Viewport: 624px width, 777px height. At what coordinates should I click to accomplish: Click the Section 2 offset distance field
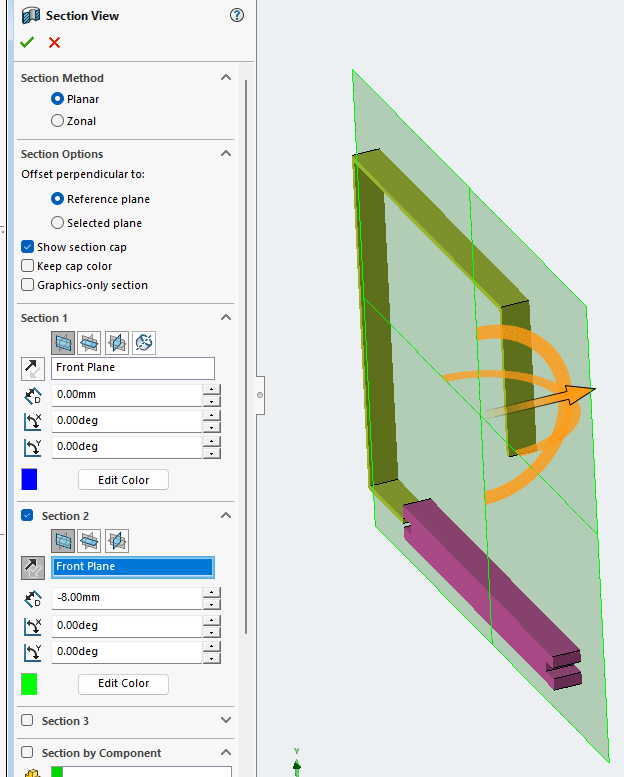(x=126, y=598)
